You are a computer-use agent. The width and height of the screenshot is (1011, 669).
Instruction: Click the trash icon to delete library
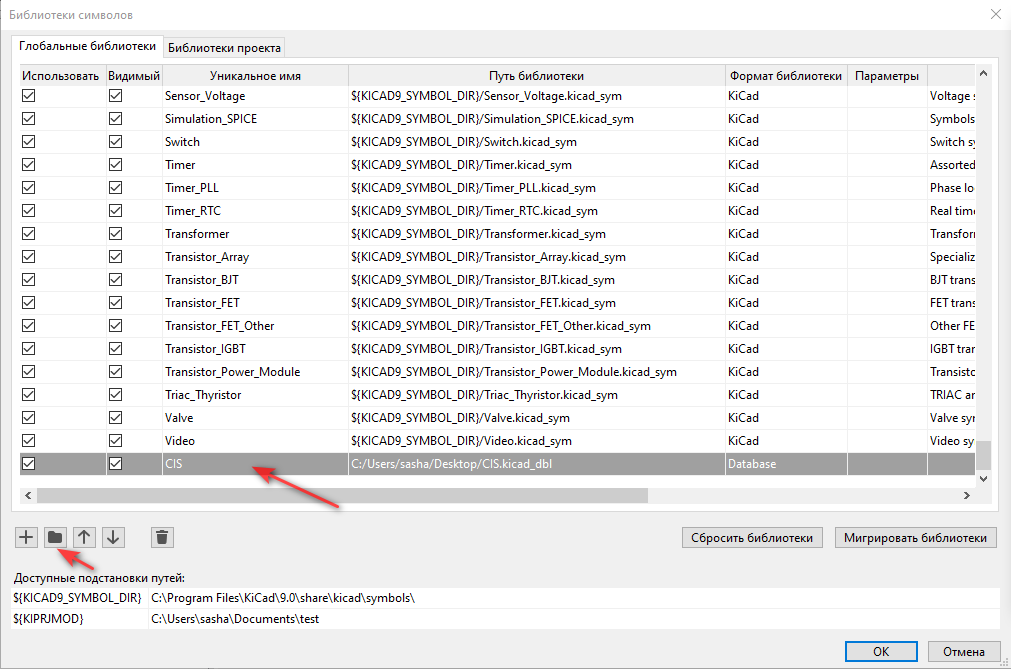pyautogui.click(x=163, y=537)
